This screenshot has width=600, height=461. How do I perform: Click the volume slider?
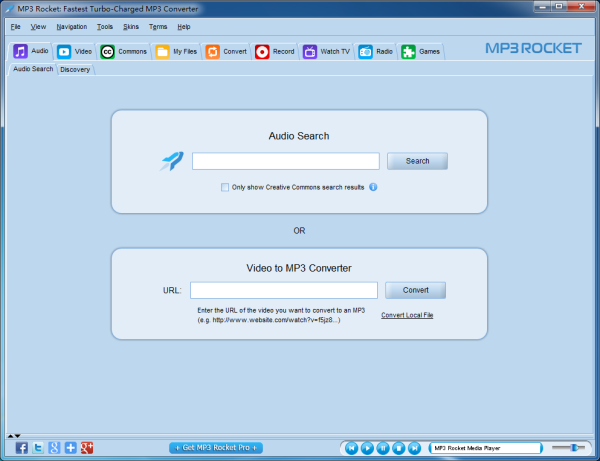point(569,448)
